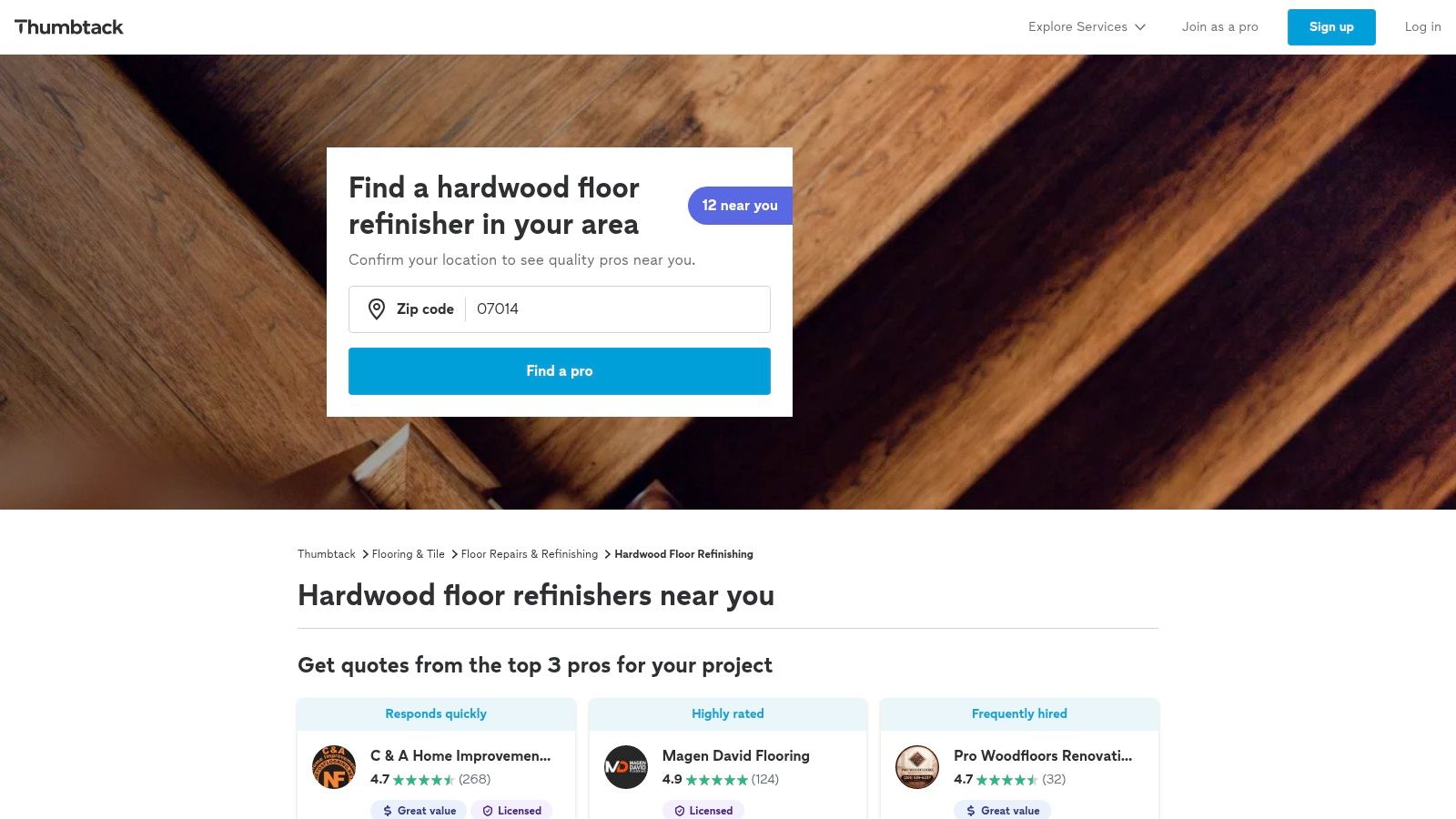Image resolution: width=1456 pixels, height=819 pixels.
Task: Go to the Hardwood Floor Refinishing breadcrumb
Action: click(683, 554)
